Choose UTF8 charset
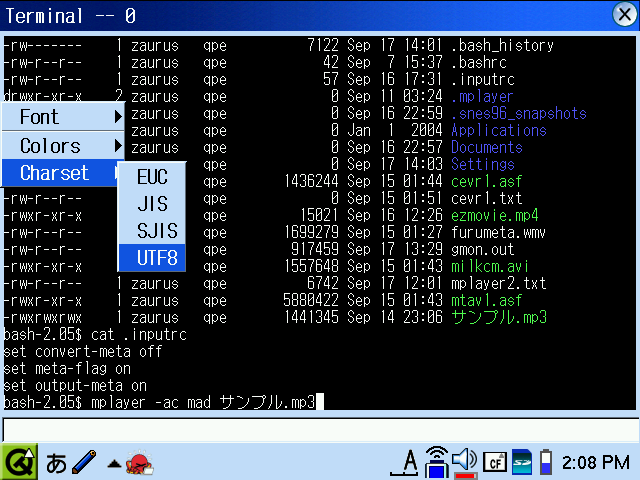Image resolution: width=640 pixels, height=480 pixels. tap(152, 258)
